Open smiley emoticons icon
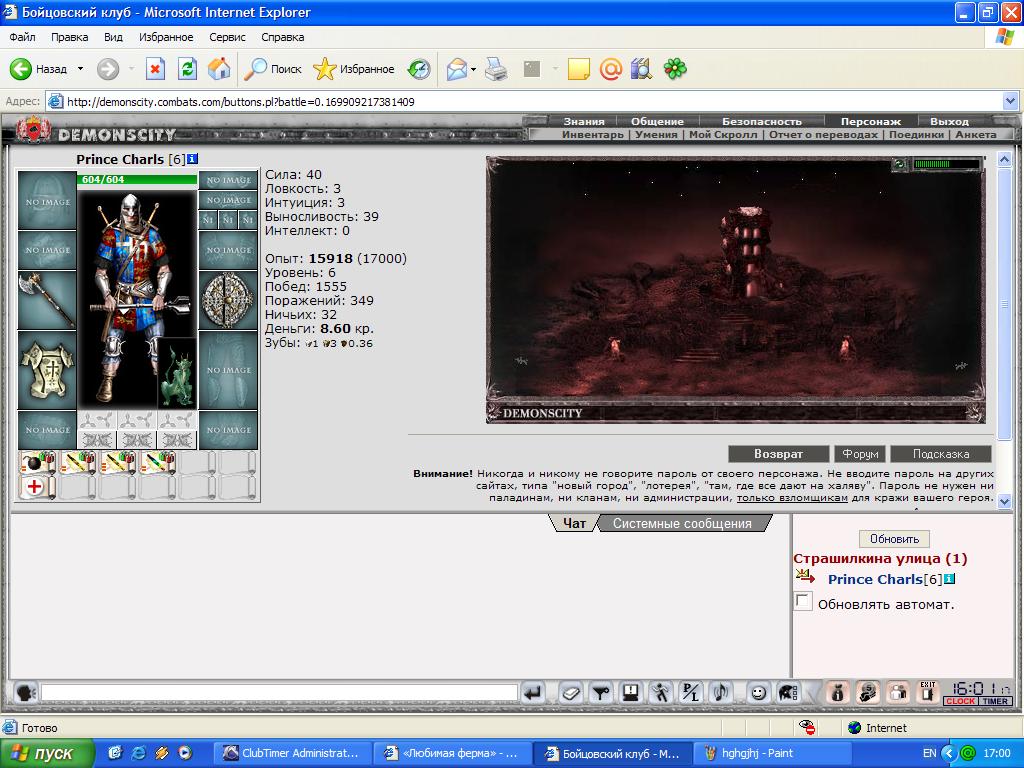This screenshot has height=768, width=1024. [x=758, y=692]
